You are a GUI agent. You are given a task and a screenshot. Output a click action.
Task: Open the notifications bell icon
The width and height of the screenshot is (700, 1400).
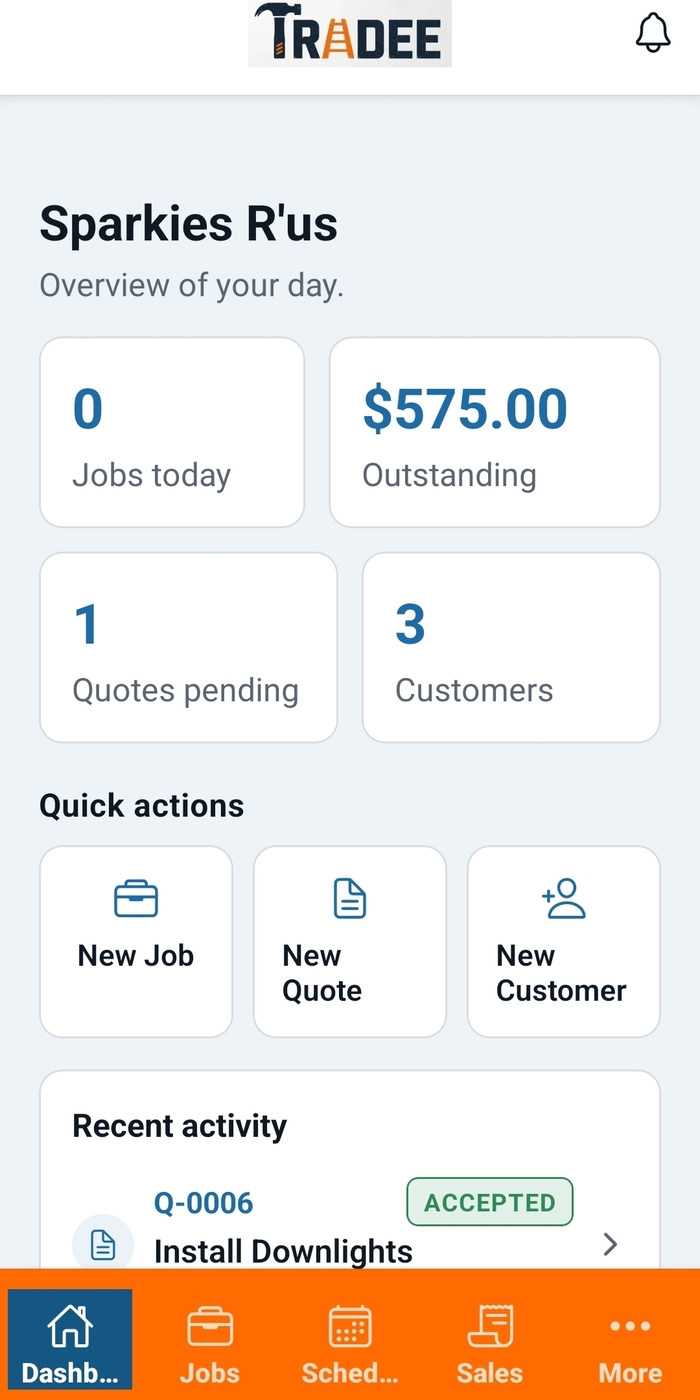coord(652,33)
